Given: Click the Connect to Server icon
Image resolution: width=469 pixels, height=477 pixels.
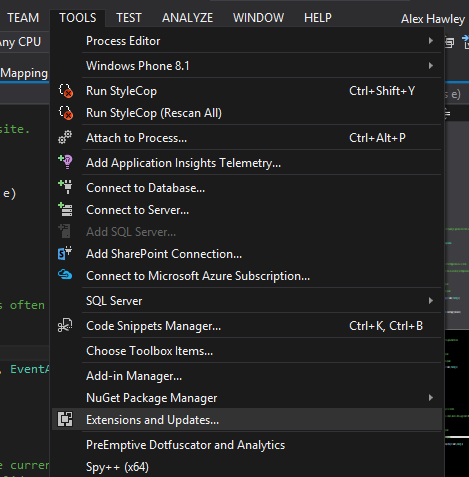Looking at the screenshot, I should click(65, 210).
